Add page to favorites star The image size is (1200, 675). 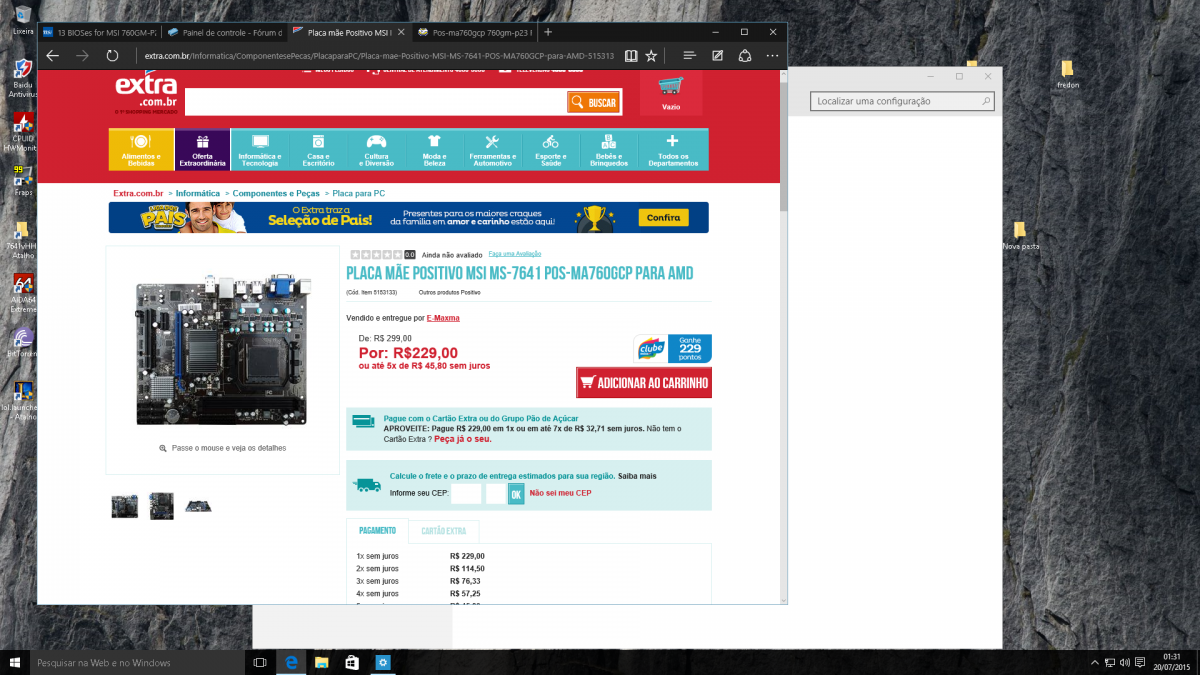[x=652, y=56]
